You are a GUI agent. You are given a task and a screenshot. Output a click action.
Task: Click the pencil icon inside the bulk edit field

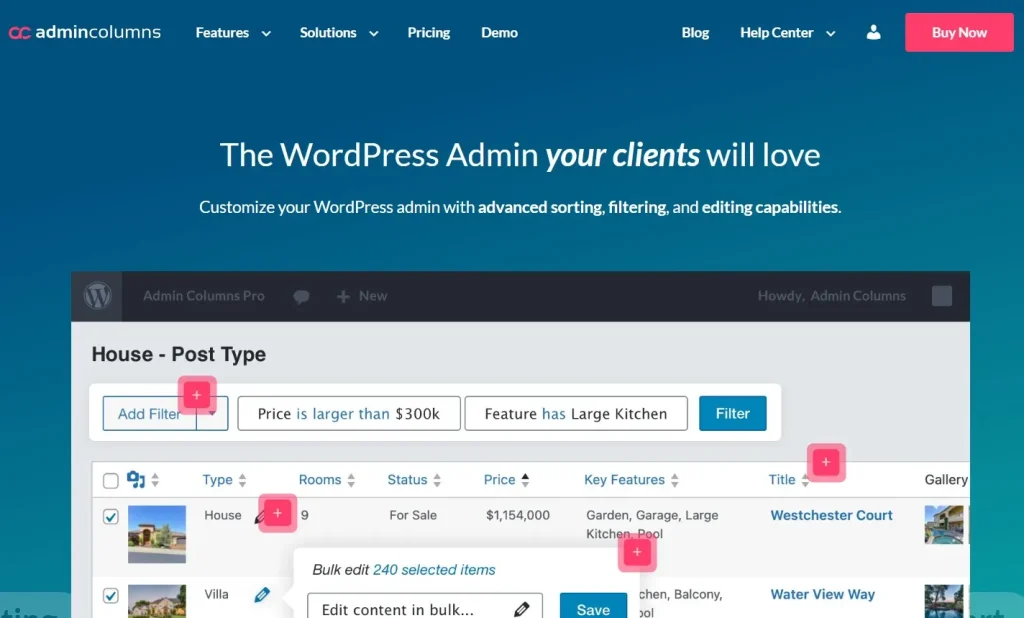pos(521,607)
